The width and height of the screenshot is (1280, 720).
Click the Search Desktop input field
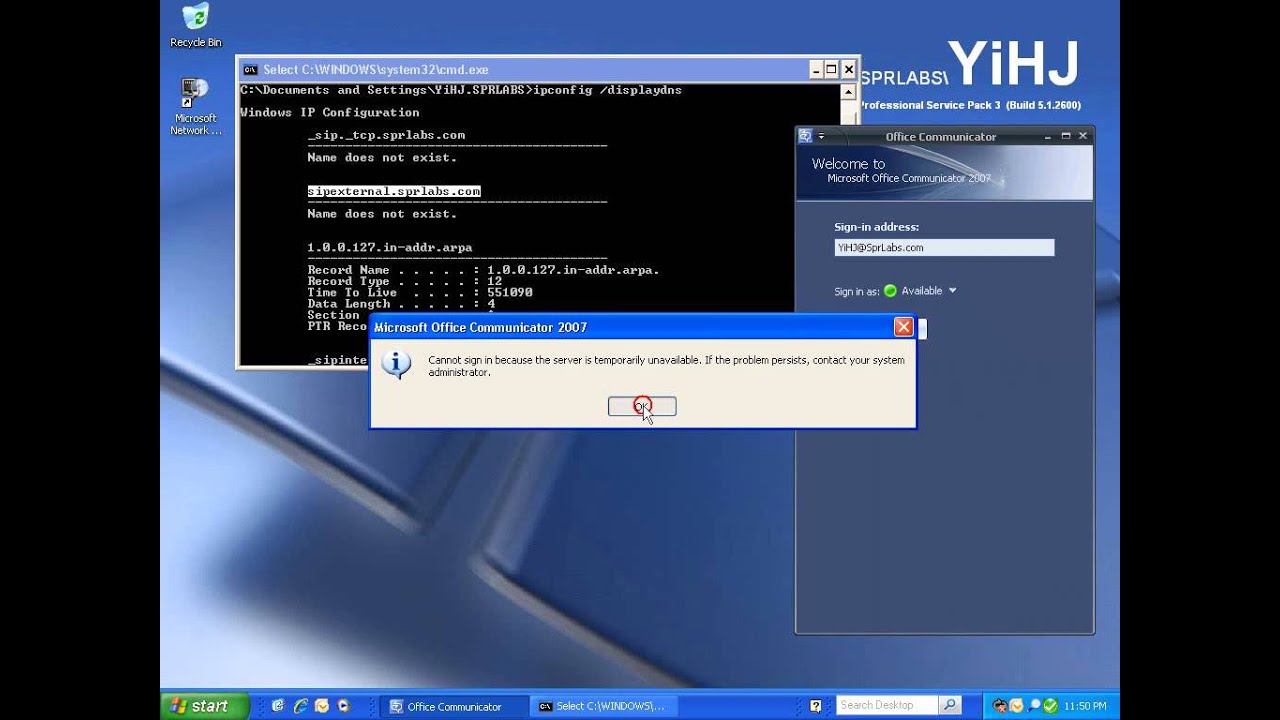click(x=887, y=705)
